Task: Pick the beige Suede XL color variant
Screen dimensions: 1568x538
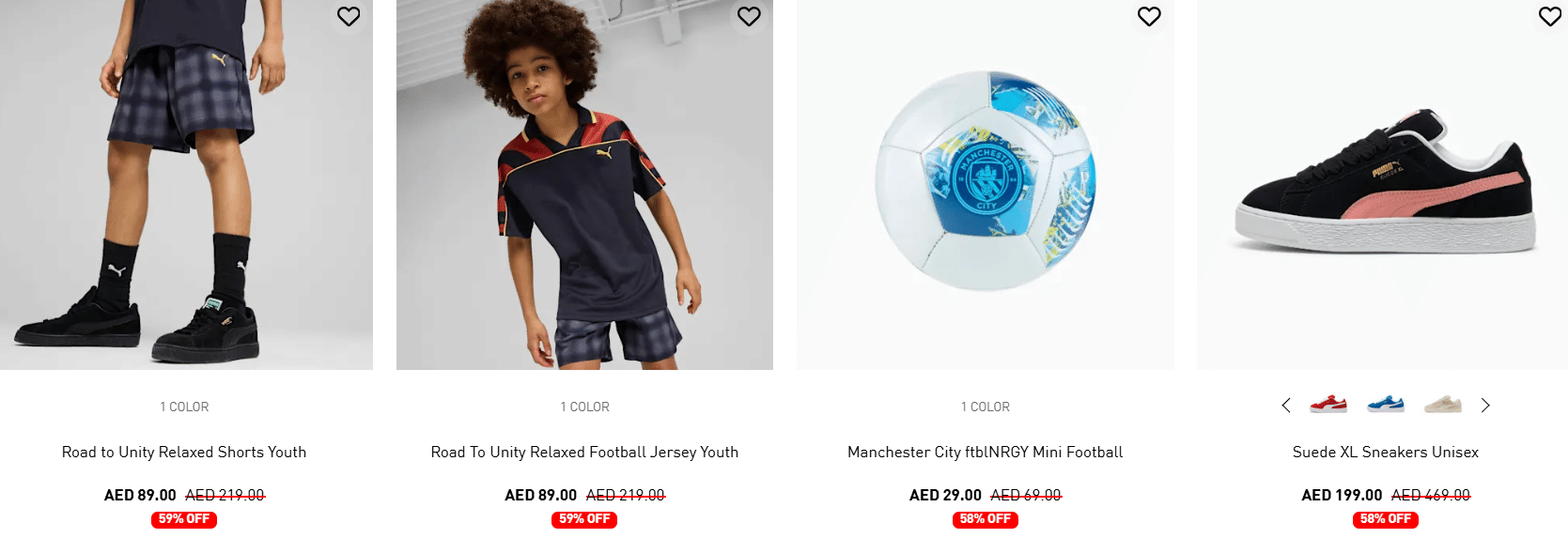Action: [1443, 405]
